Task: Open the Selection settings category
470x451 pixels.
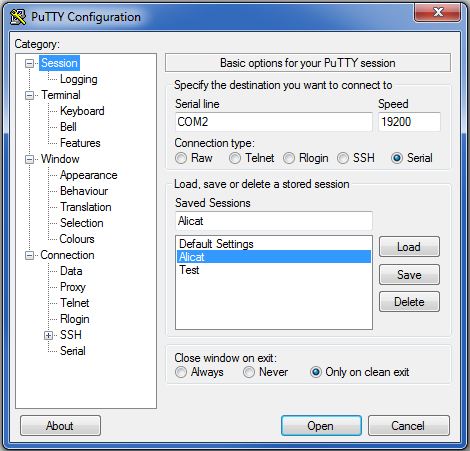Action: [x=82, y=223]
